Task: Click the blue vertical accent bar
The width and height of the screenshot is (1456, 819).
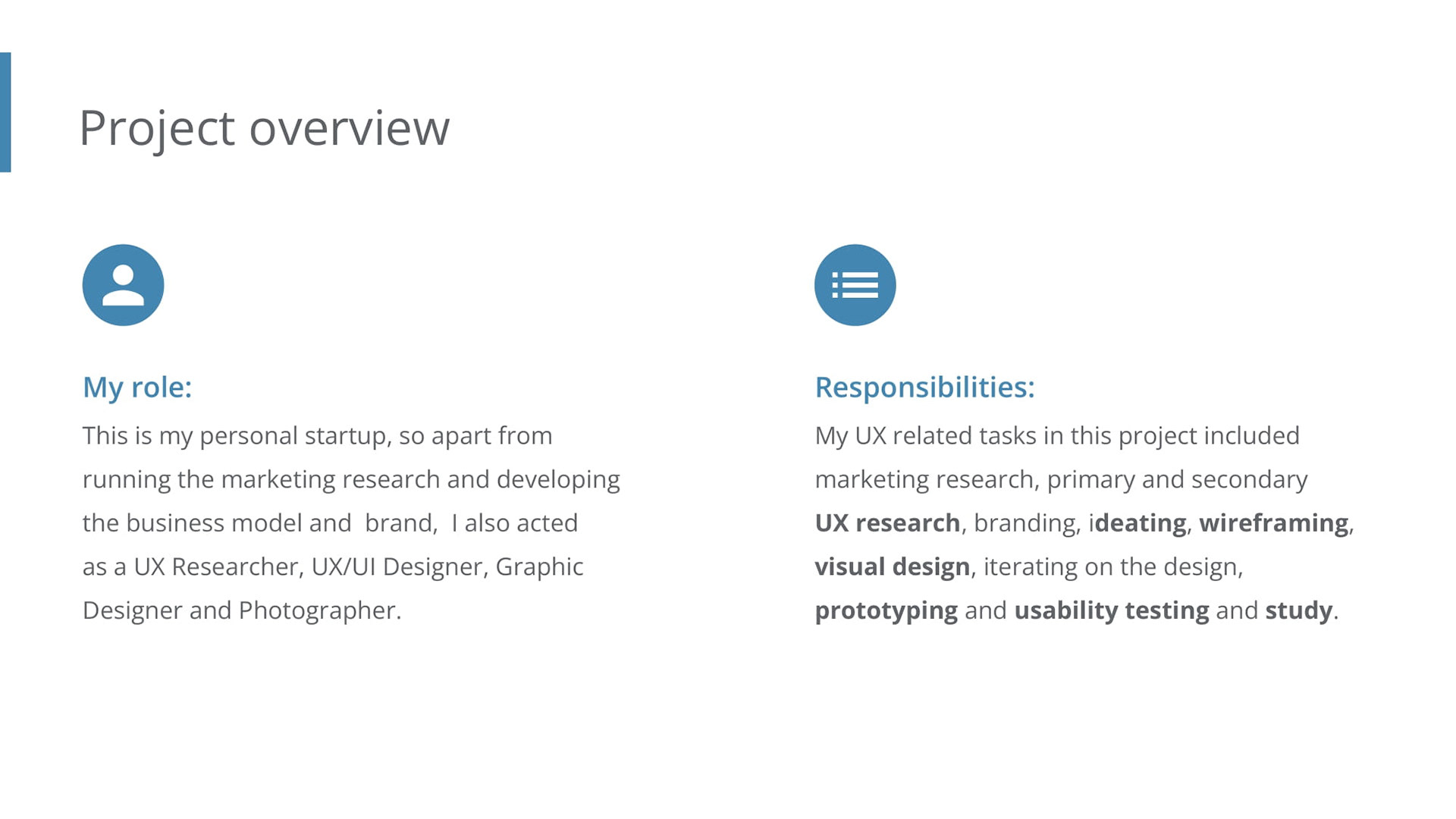Action: (x=5, y=112)
